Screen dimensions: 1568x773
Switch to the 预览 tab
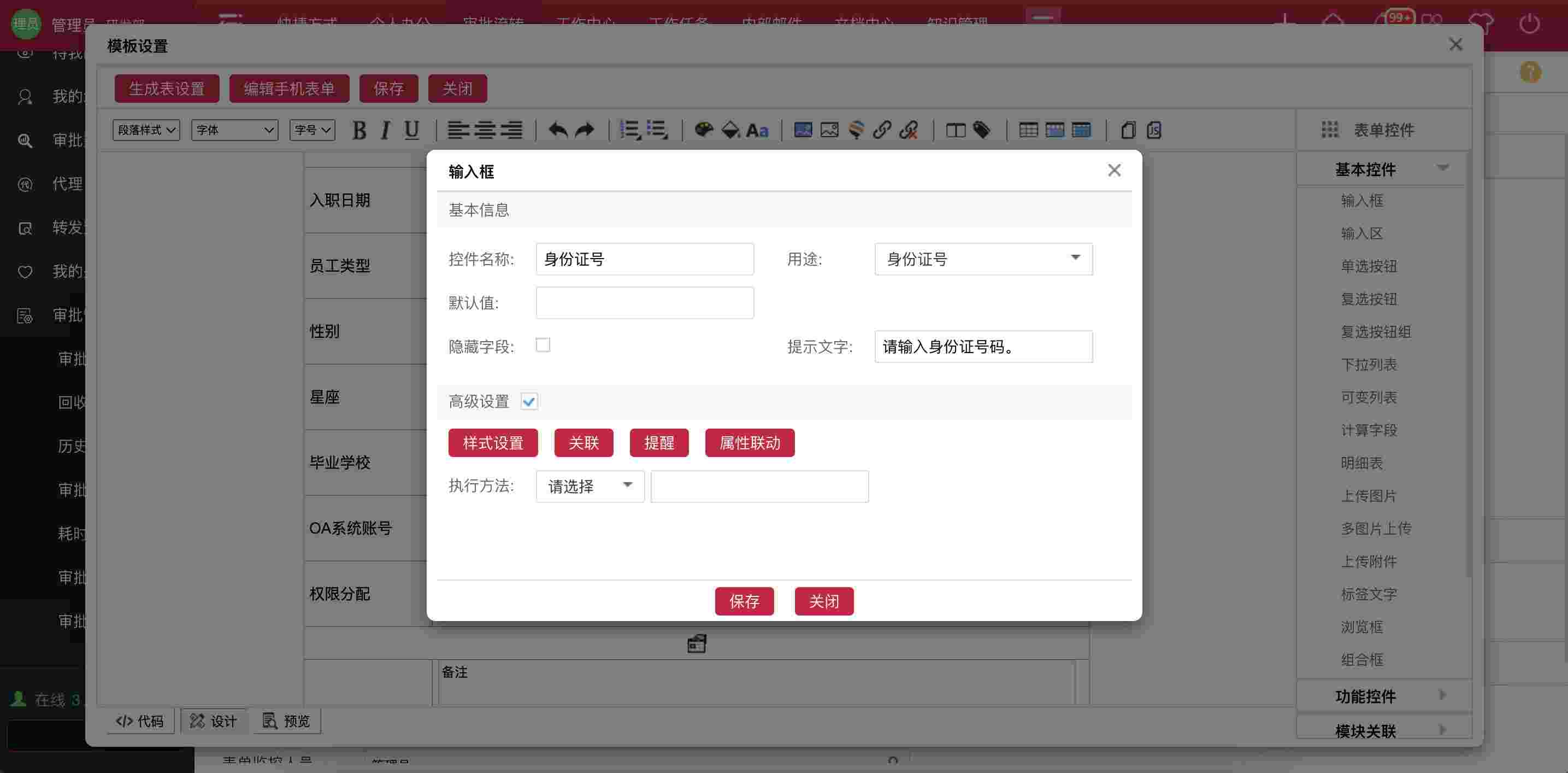[287, 721]
